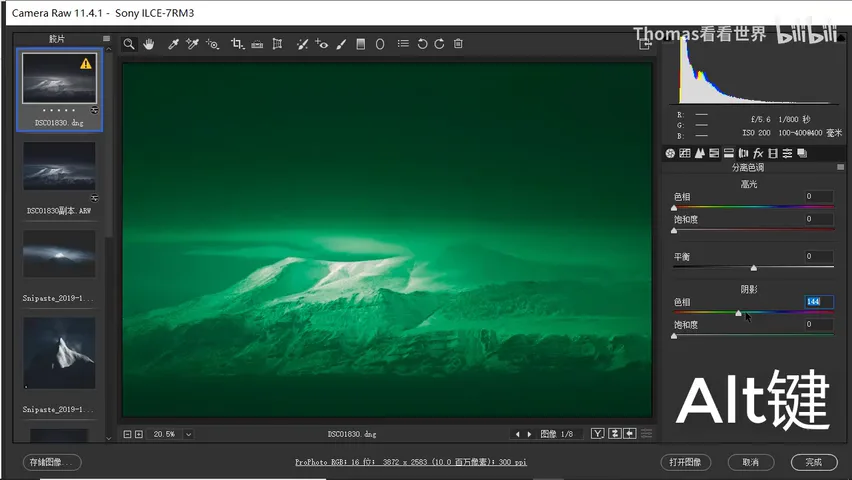Zoom in with the plus button
Screen dimensions: 852x480
[x=139, y=434]
